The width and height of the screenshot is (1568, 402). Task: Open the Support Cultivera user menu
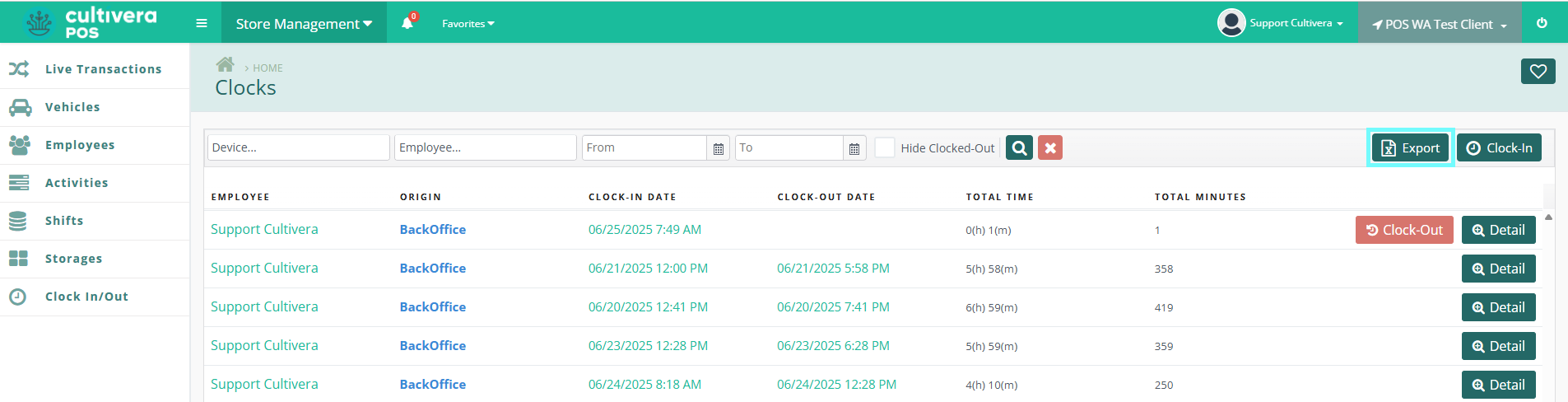(1296, 23)
